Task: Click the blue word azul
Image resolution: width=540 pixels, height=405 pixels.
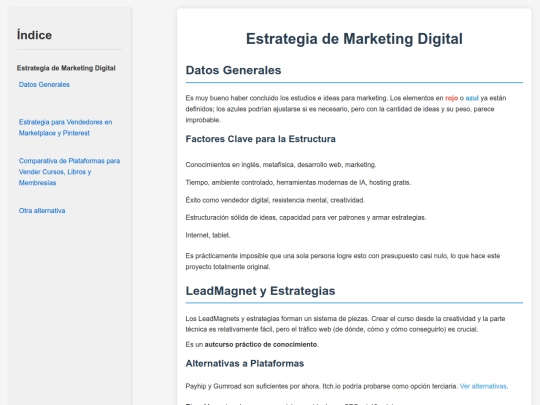Action: [x=472, y=98]
